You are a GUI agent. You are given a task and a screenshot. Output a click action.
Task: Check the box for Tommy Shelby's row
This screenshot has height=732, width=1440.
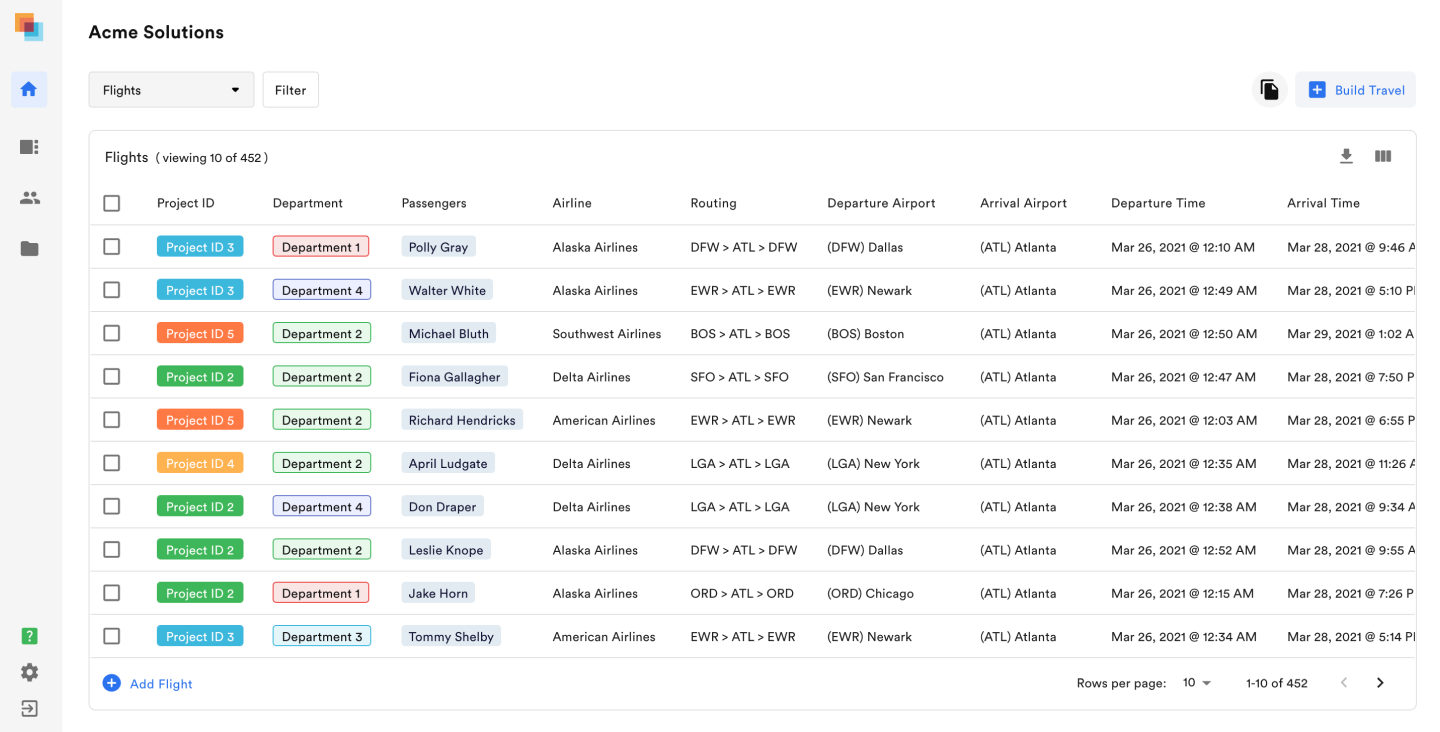[x=112, y=636]
